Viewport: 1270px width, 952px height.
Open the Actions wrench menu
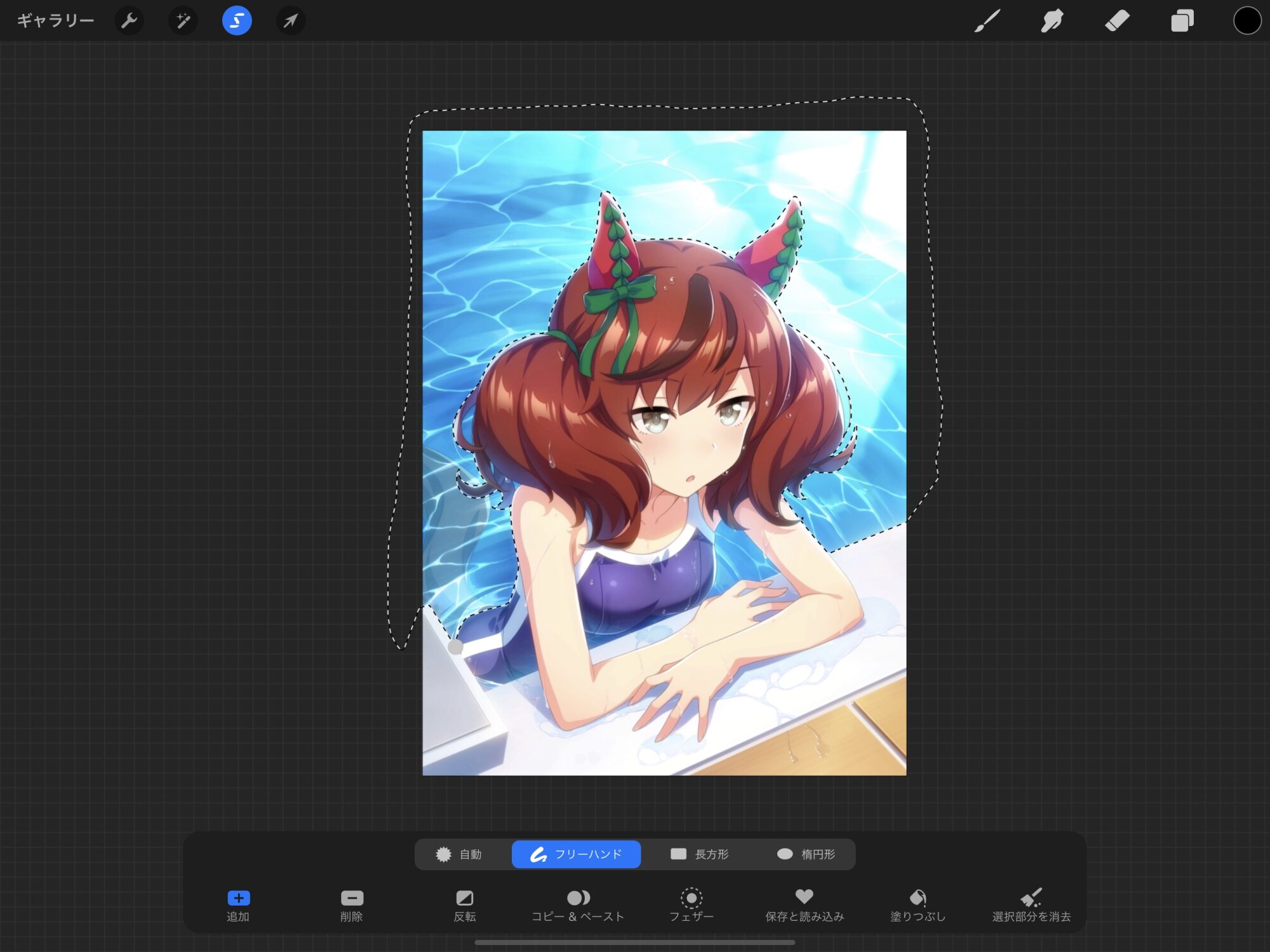pyautogui.click(x=129, y=21)
